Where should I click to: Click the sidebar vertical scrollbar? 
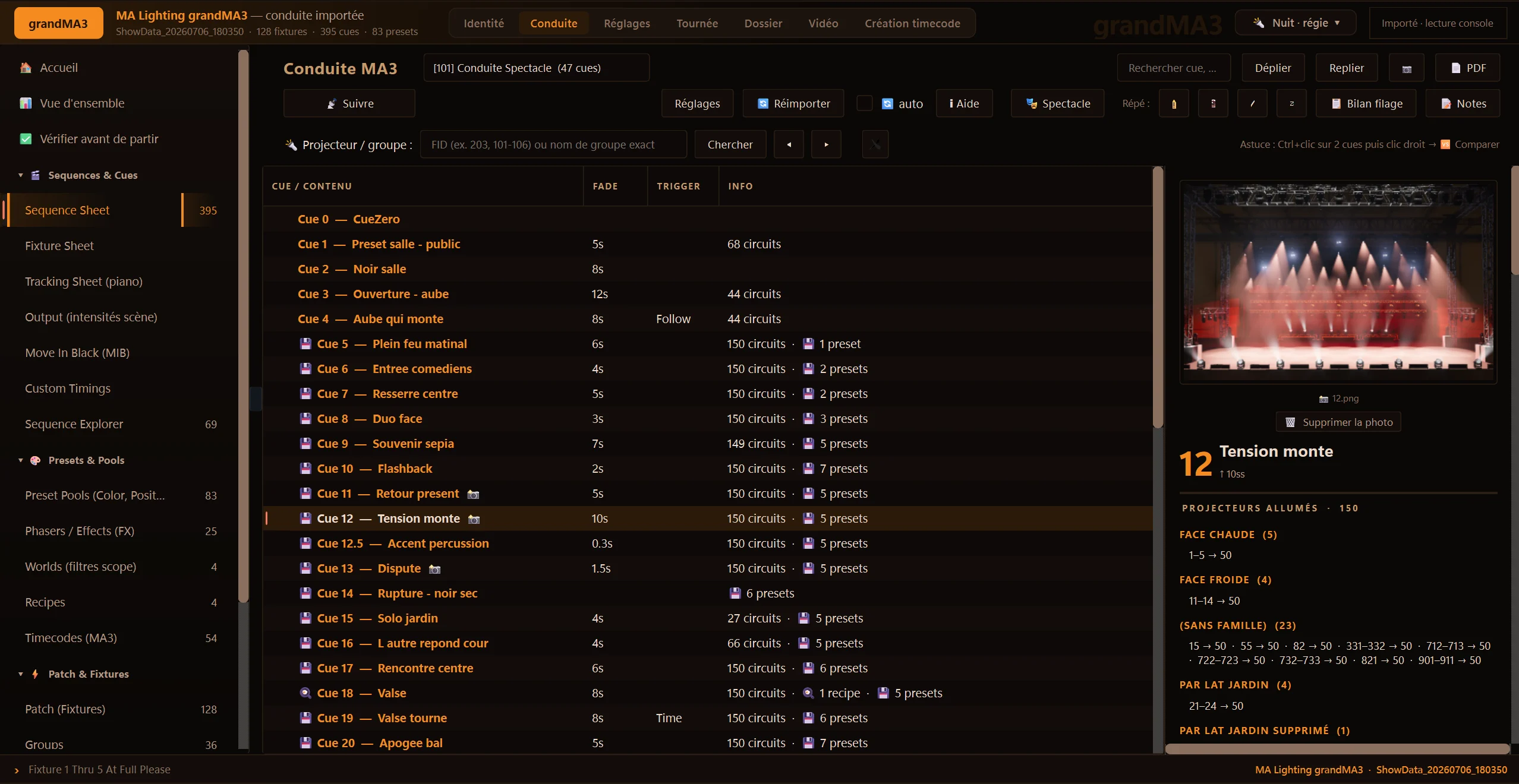click(243, 327)
